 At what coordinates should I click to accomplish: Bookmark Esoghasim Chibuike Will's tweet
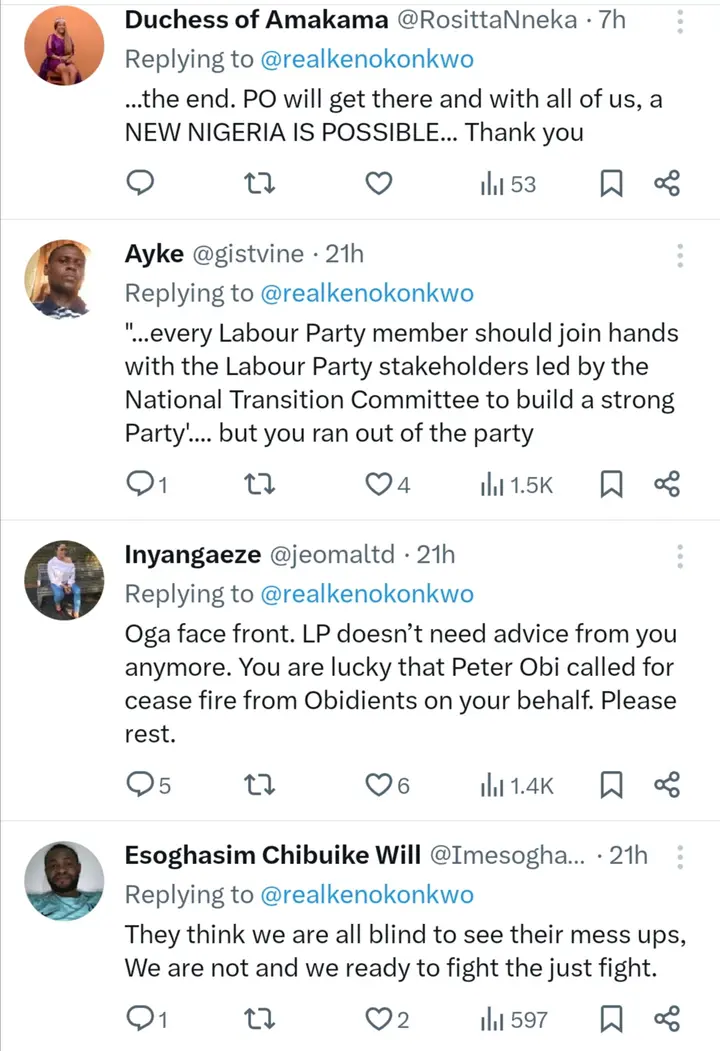[x=612, y=1019]
